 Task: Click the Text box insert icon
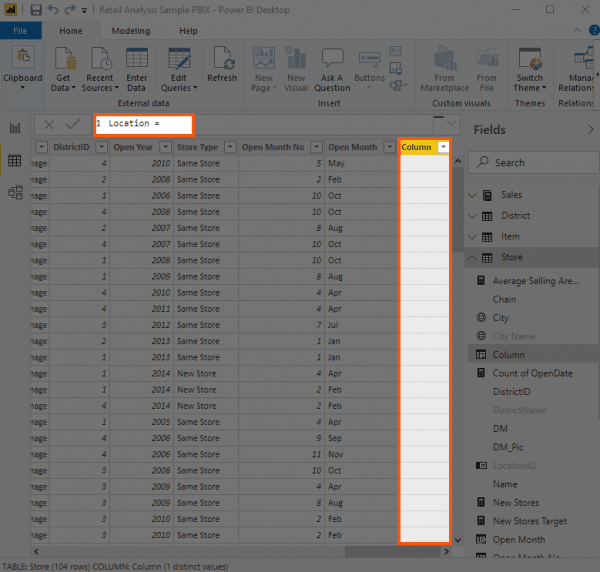click(395, 51)
